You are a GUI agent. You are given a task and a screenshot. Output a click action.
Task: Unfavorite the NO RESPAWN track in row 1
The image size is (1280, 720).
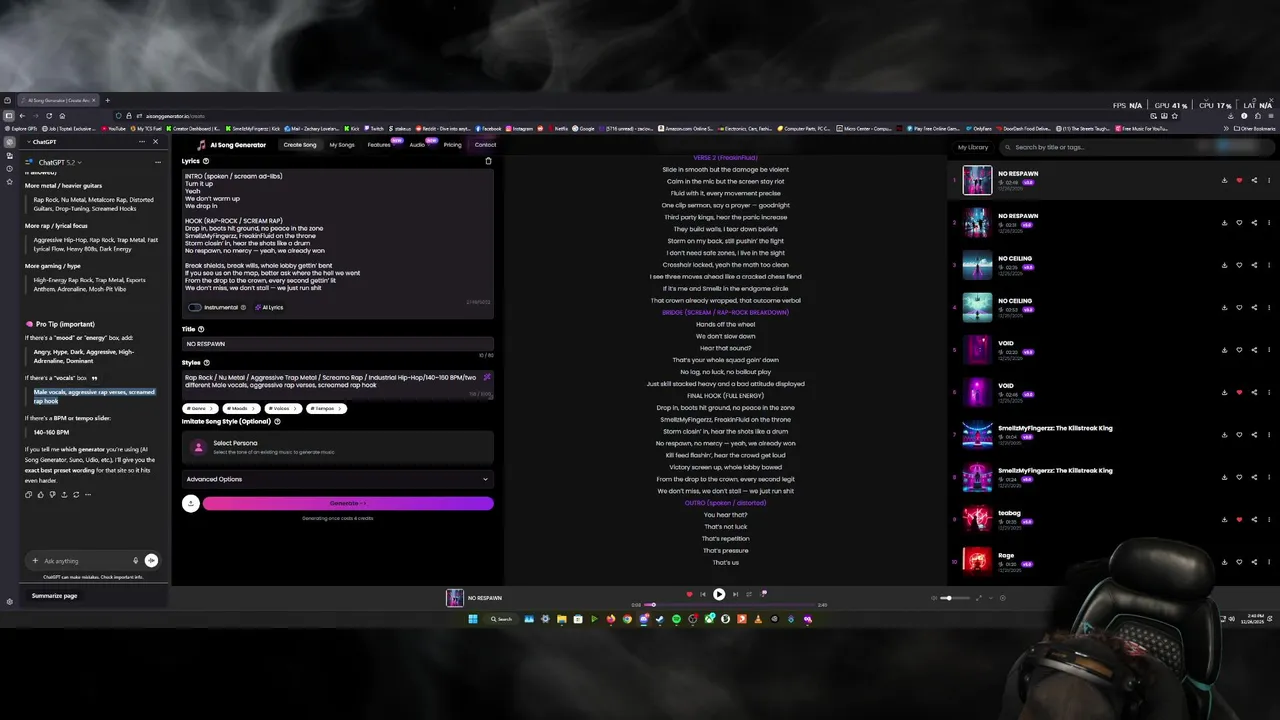(1239, 181)
